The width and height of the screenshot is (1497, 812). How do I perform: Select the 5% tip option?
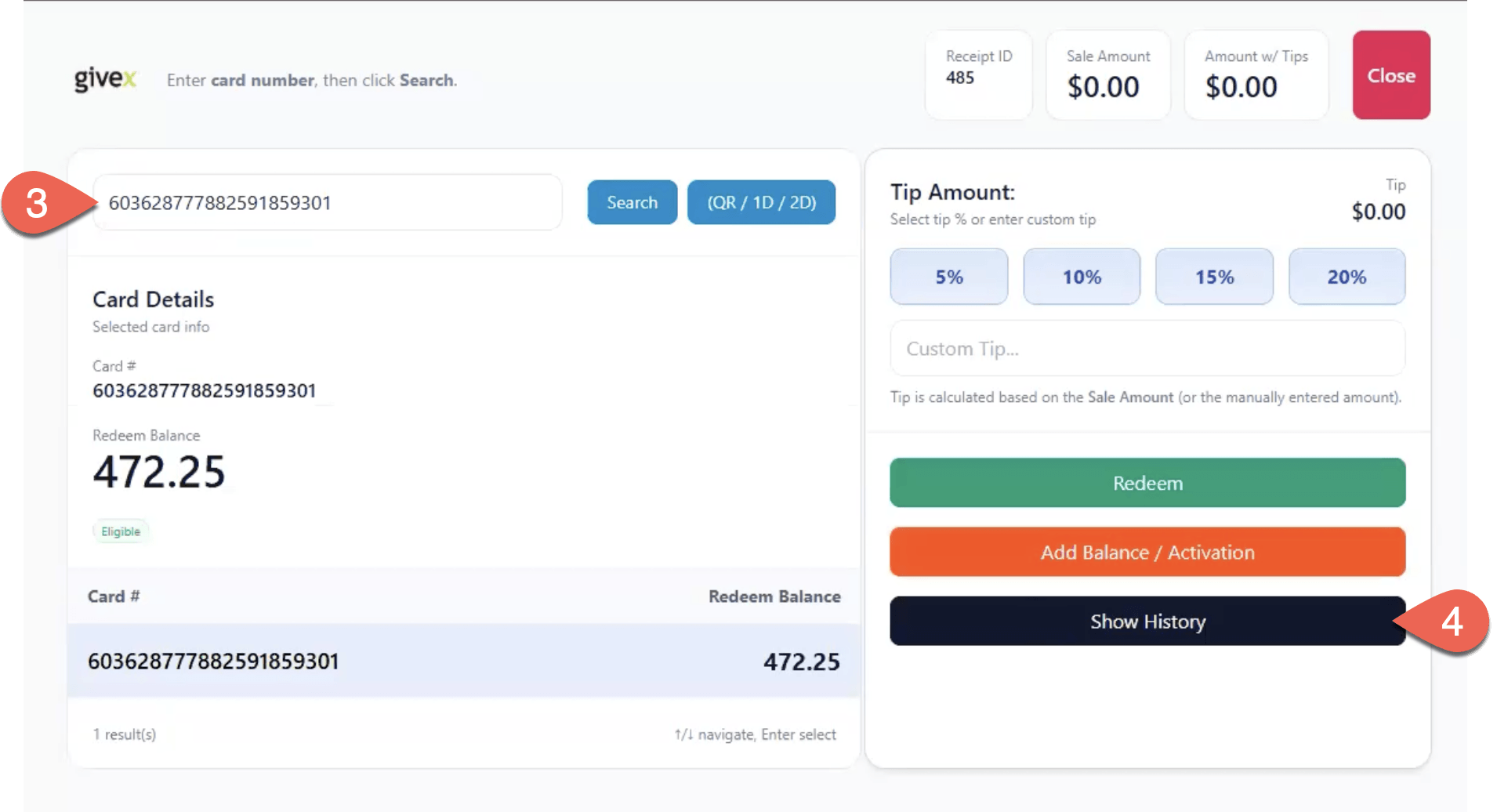[948, 277]
